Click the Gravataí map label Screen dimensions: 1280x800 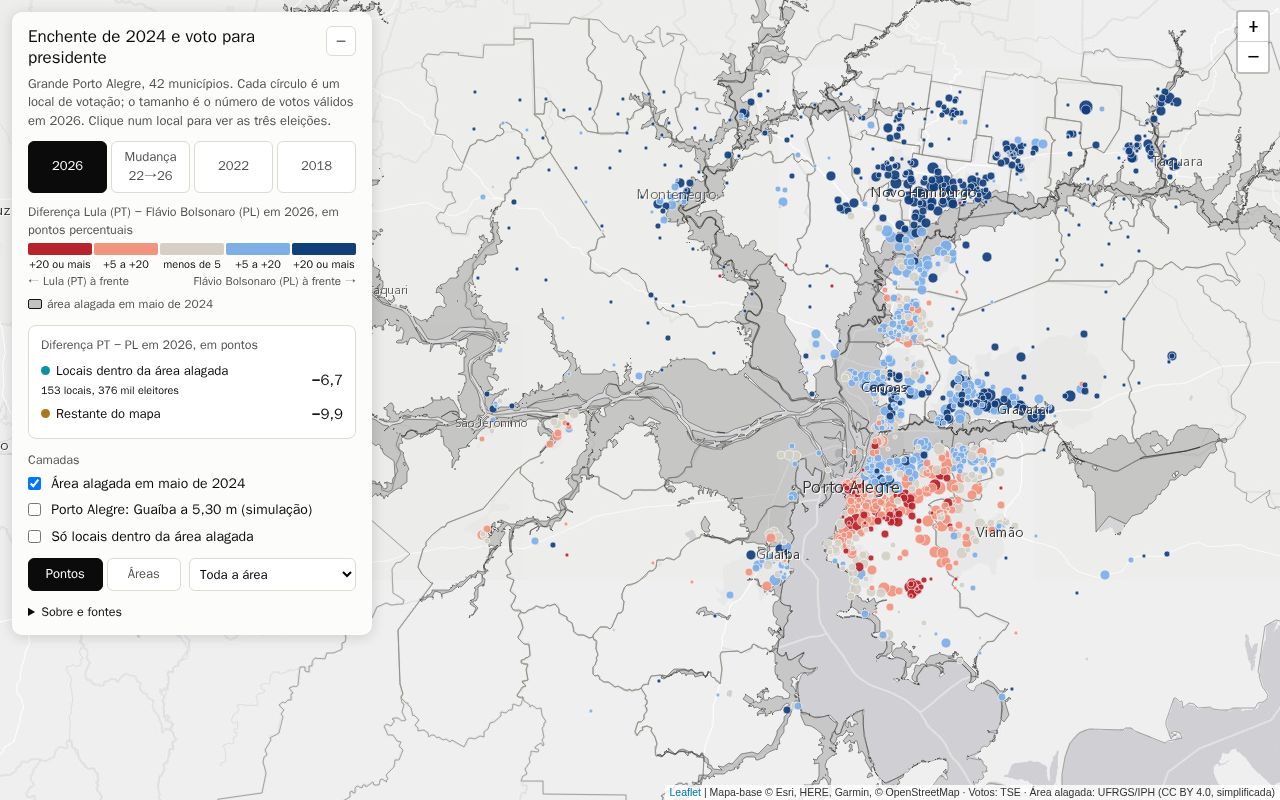[x=1025, y=410]
